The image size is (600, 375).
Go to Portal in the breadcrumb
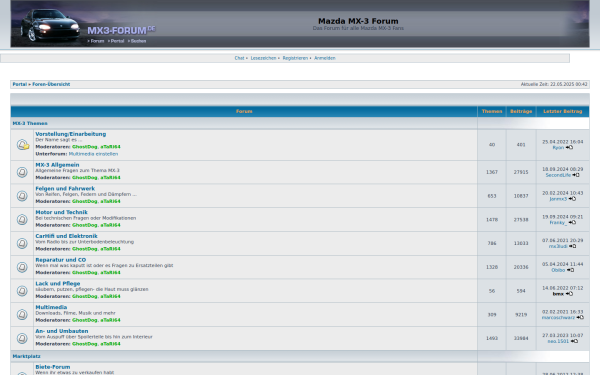pyautogui.click(x=20, y=84)
